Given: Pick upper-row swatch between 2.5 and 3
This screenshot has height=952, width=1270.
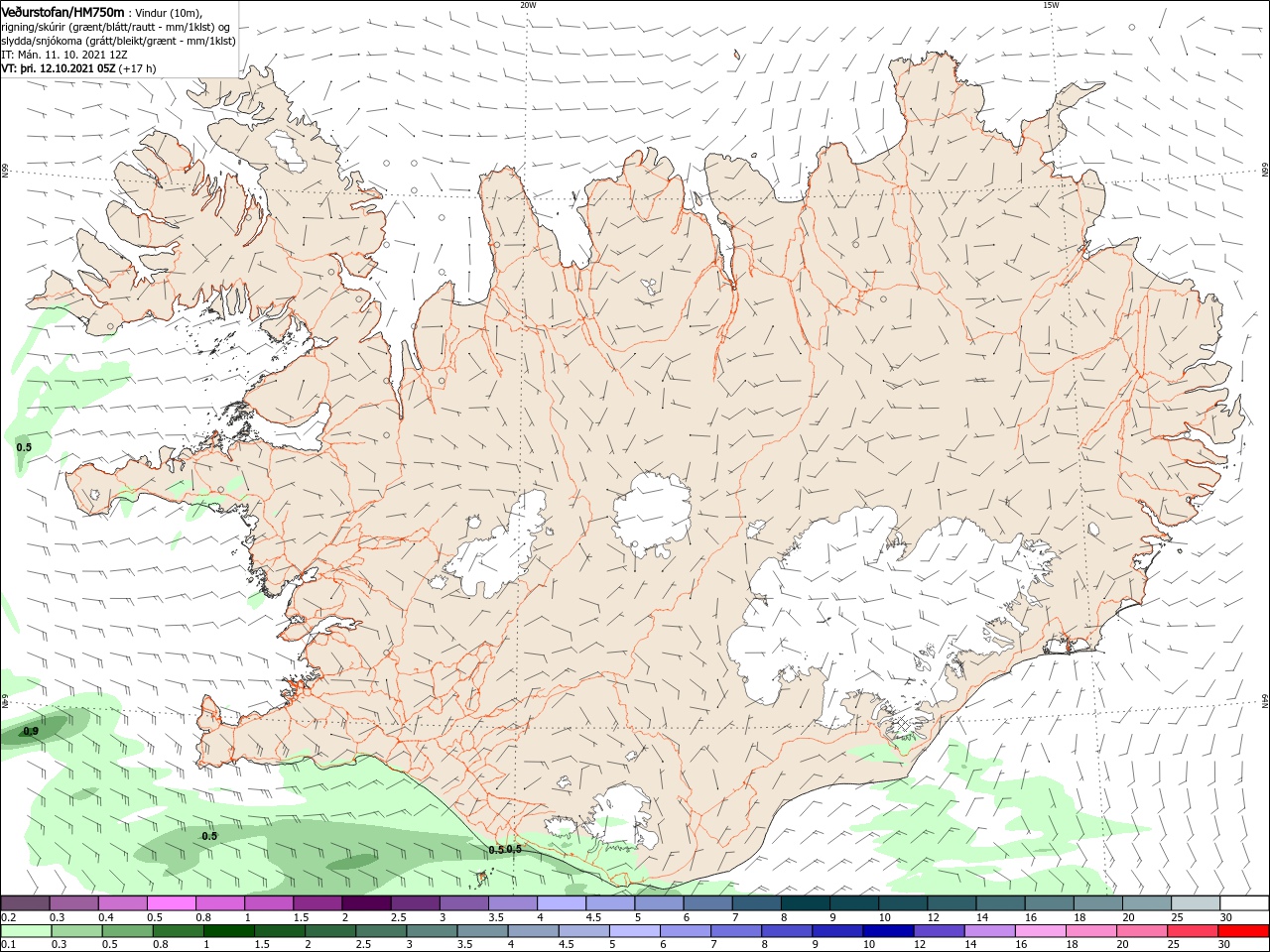Looking at the screenshot, I should 415,903.
